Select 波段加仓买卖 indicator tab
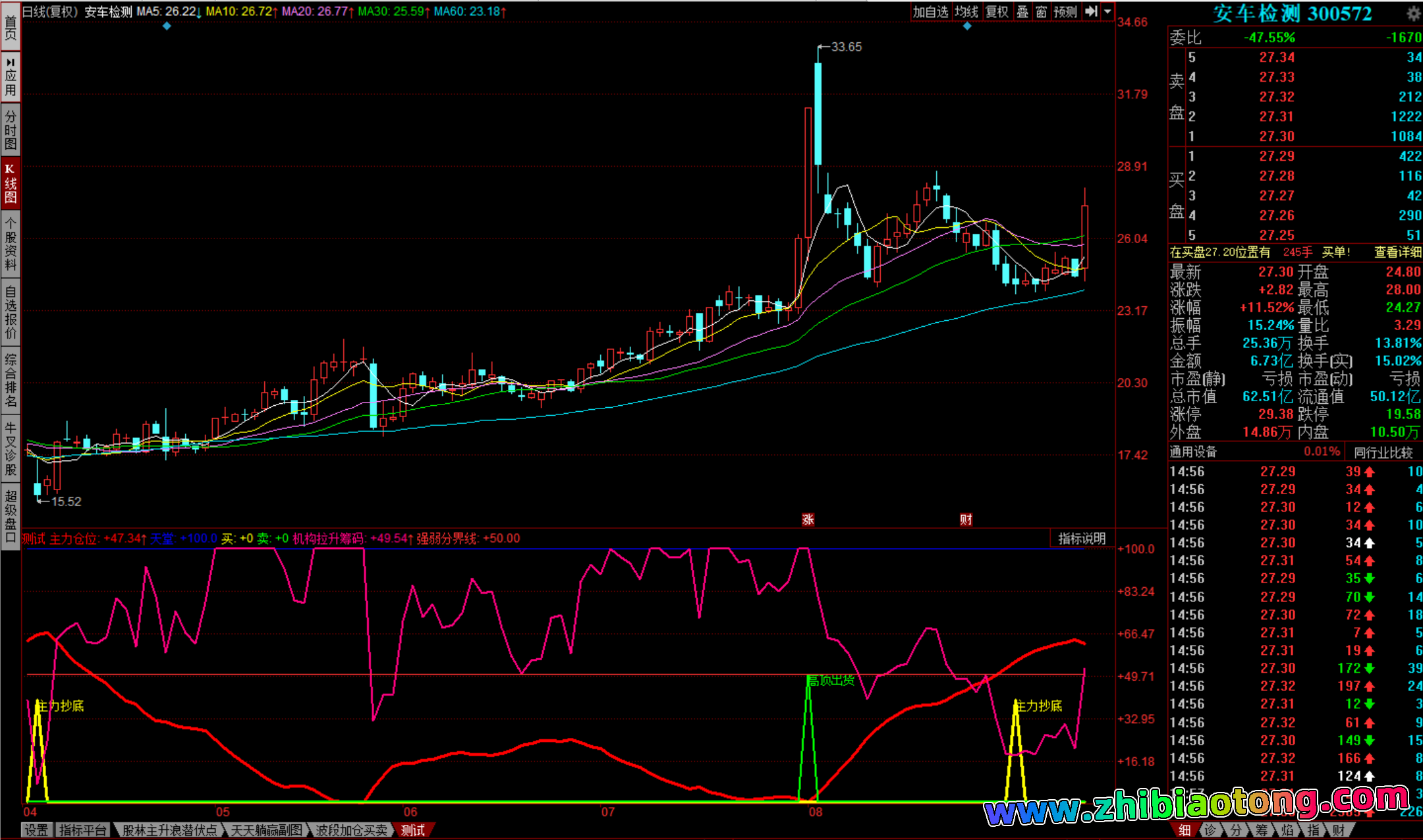Viewport: 1423px width, 840px height. click(351, 830)
